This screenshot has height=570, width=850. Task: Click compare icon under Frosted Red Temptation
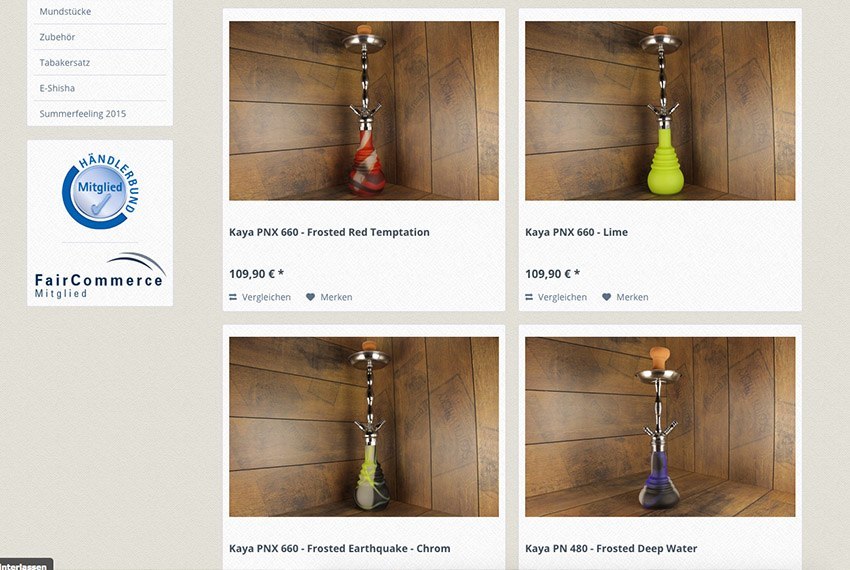coord(233,297)
